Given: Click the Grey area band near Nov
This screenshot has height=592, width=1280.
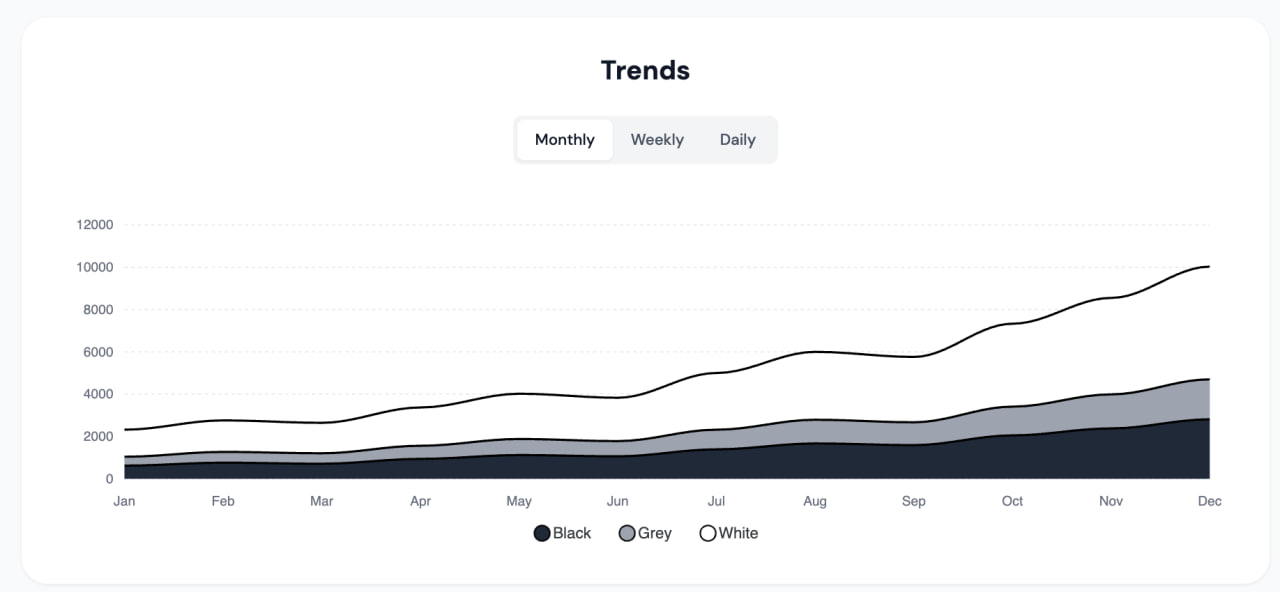Looking at the screenshot, I should click(x=1111, y=411).
